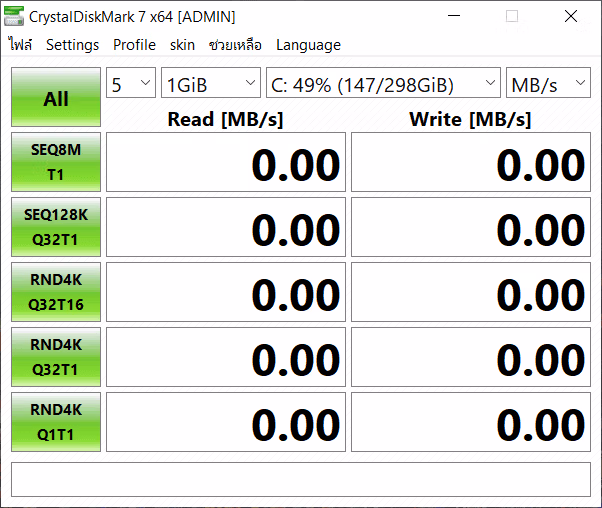Open the C: 49% drive selection dropdown

383,83
